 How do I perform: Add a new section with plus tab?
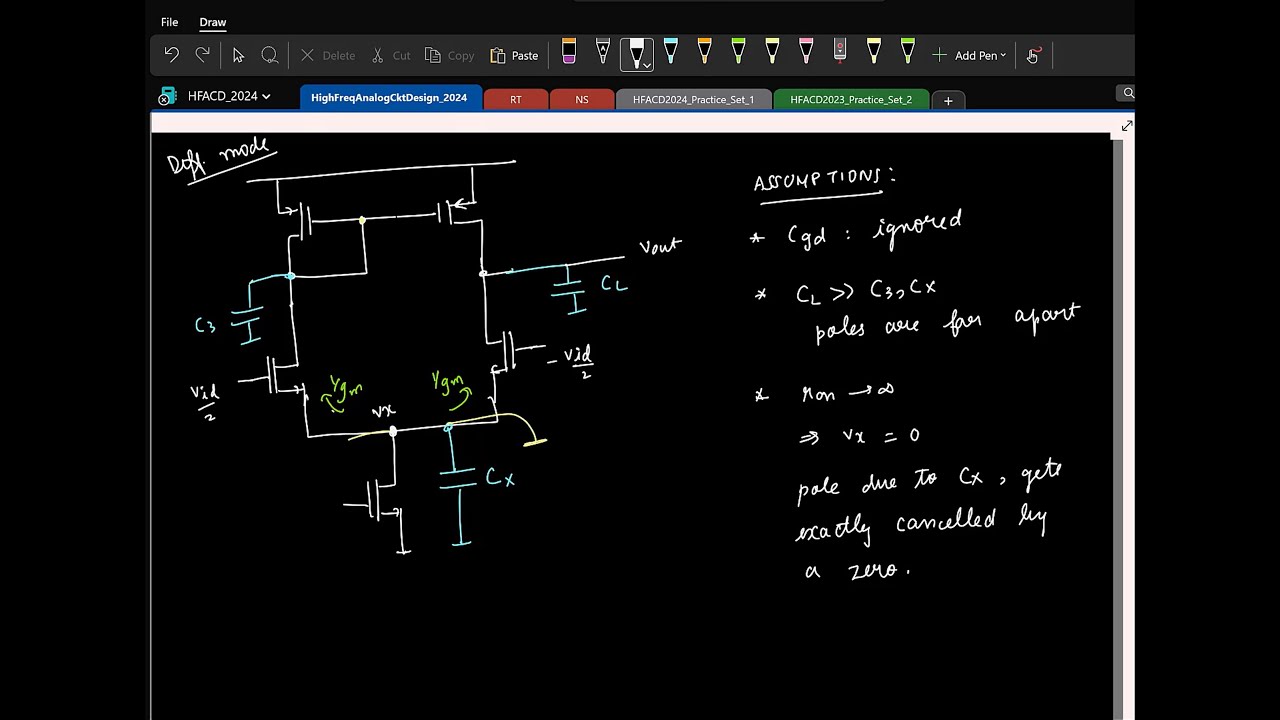(948, 100)
